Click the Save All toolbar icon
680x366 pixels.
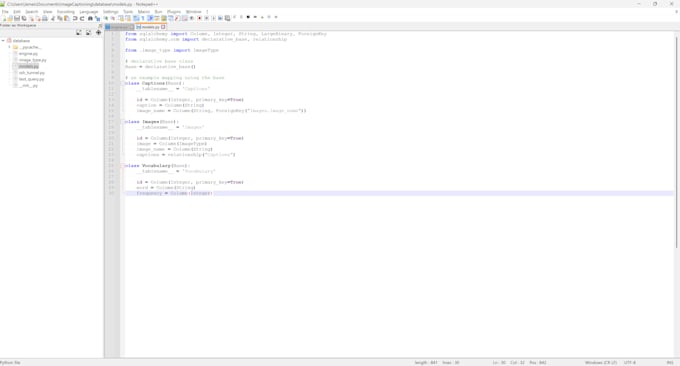[24, 18]
